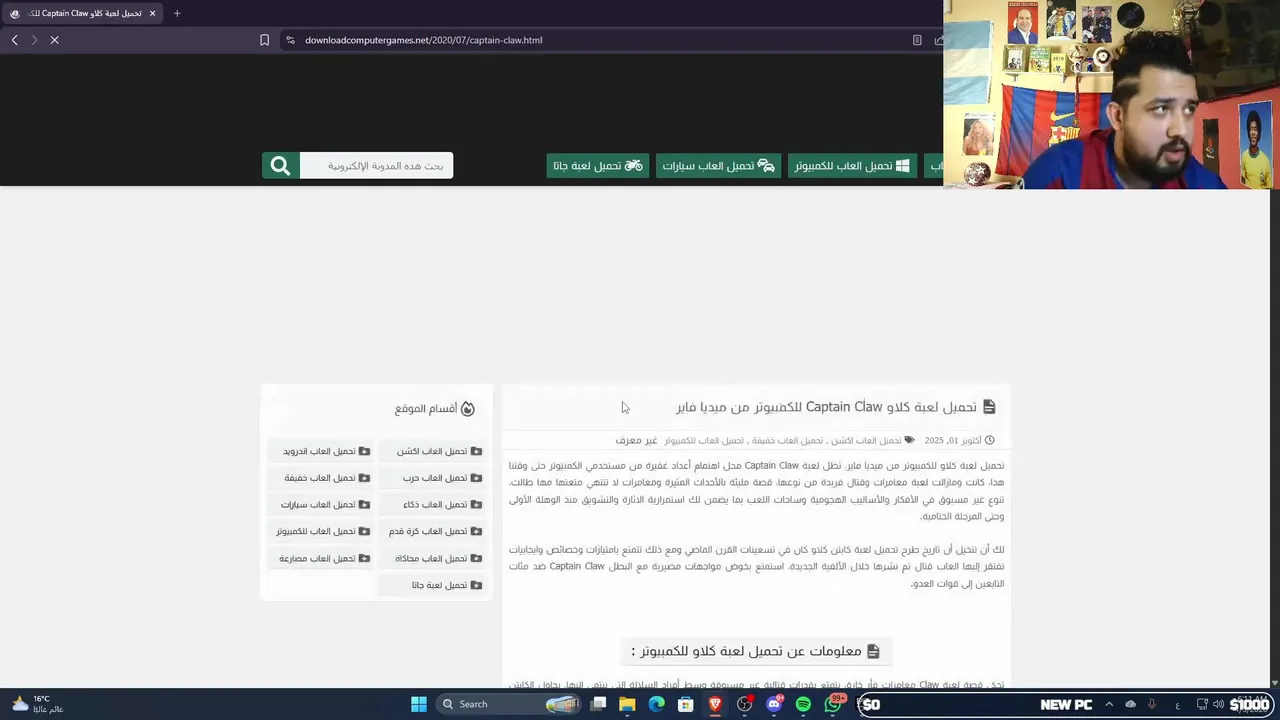Open the Windows Start menu
The image size is (1280, 720).
419,704
